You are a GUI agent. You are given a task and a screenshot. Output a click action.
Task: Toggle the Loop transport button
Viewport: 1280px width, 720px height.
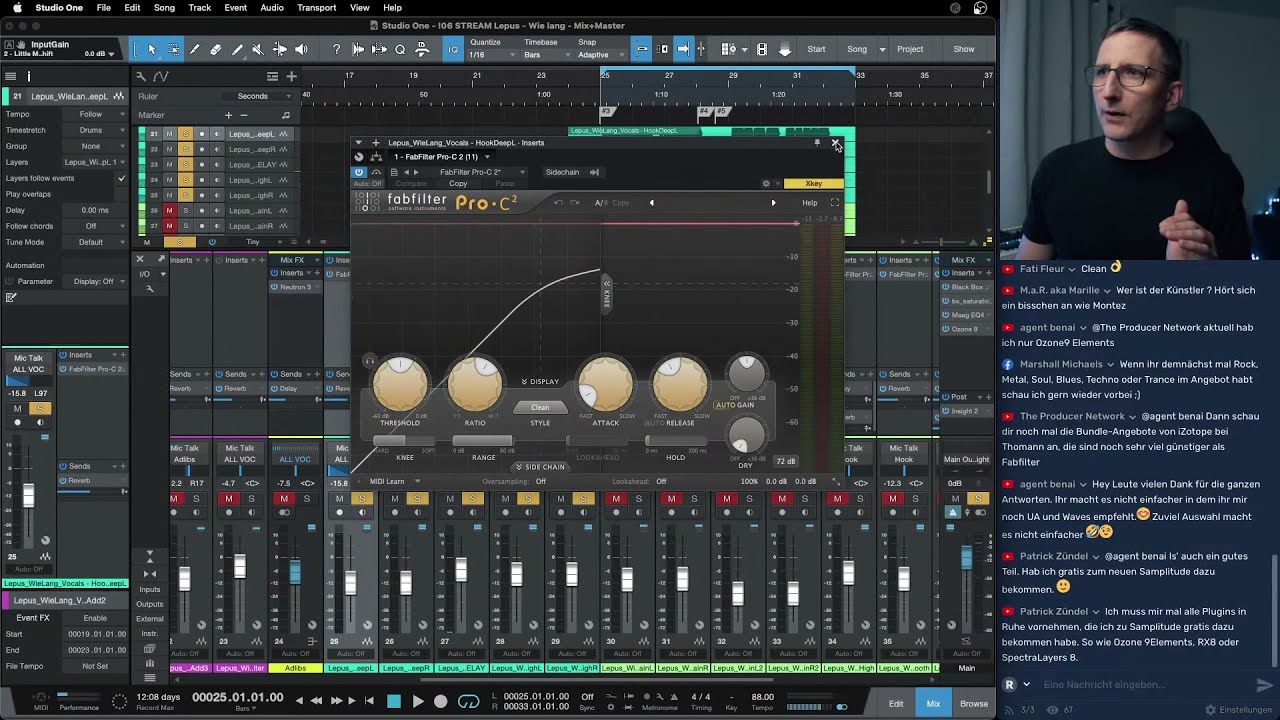[468, 702]
